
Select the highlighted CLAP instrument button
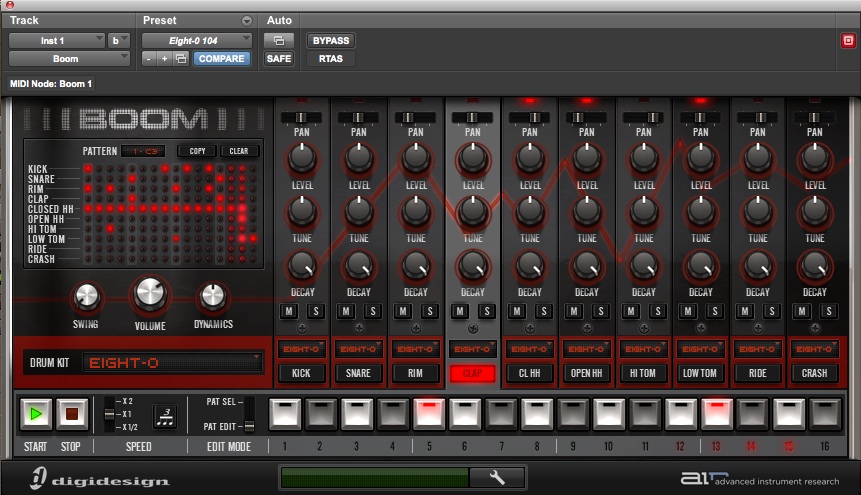pyautogui.click(x=472, y=373)
